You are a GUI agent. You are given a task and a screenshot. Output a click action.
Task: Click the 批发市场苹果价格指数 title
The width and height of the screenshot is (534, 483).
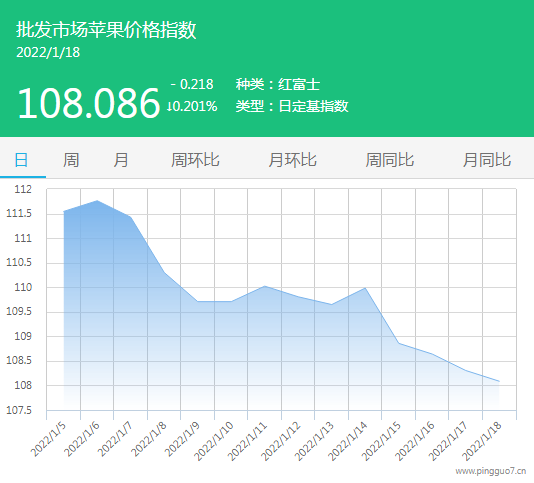[106, 30]
